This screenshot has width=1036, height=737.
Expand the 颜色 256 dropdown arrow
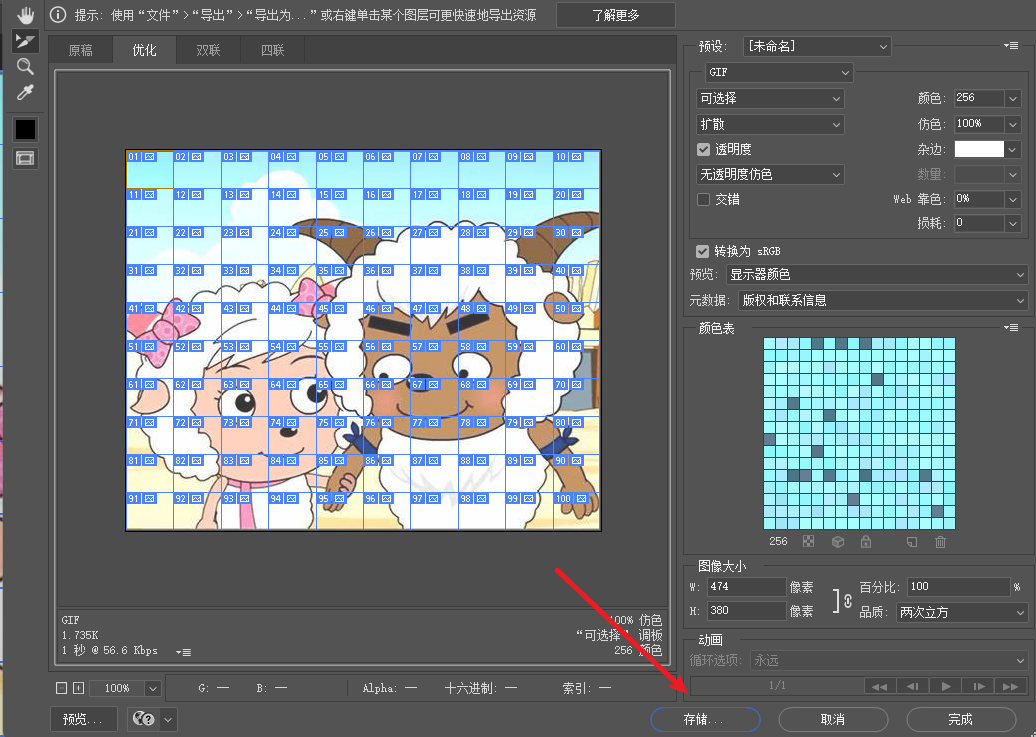pyautogui.click(x=1013, y=98)
